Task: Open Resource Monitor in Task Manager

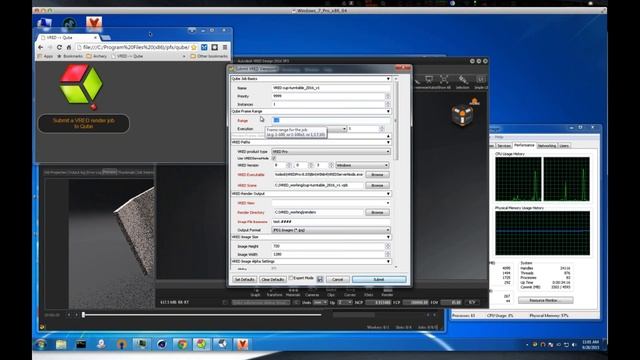Action: pos(545,300)
